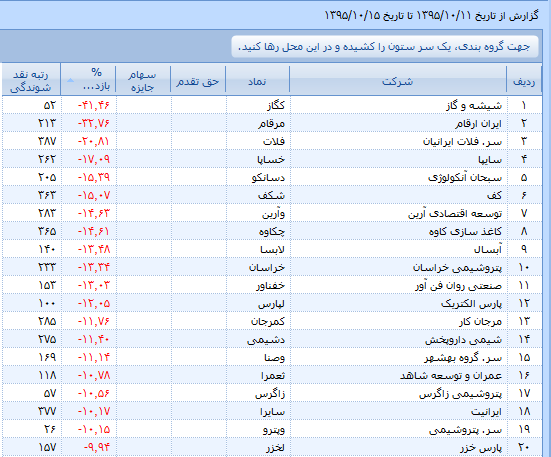
Task: Select company عمران و توسعه شاهد
Action: tap(451, 376)
